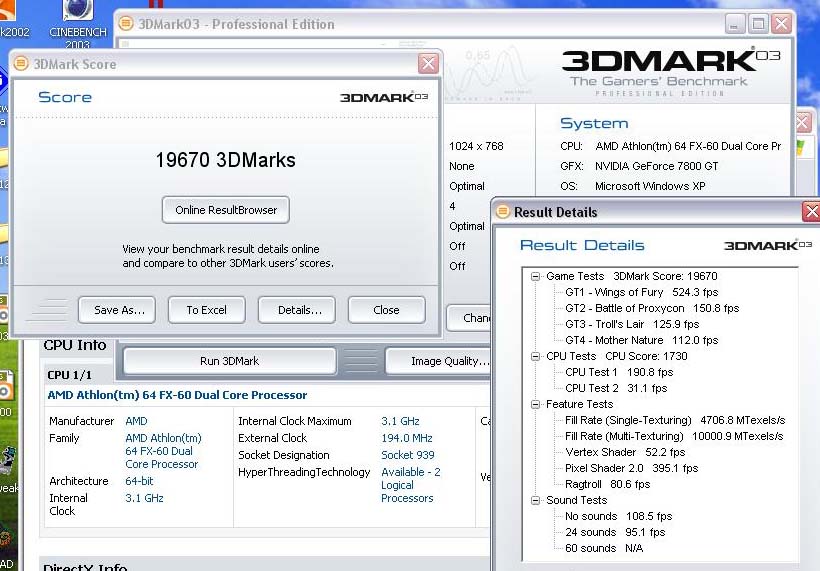Select GT2 - Battle of Proxycon result

pos(652,309)
